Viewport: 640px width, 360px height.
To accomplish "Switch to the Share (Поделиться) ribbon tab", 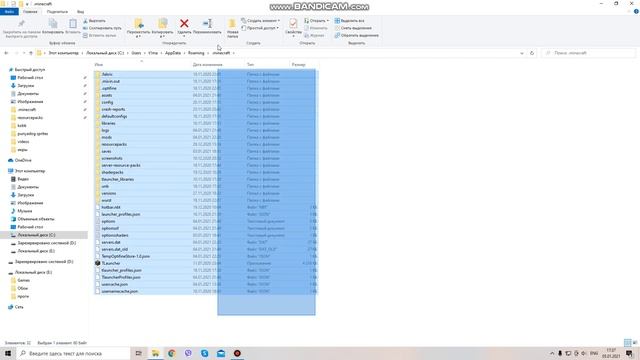I will (57, 12).
